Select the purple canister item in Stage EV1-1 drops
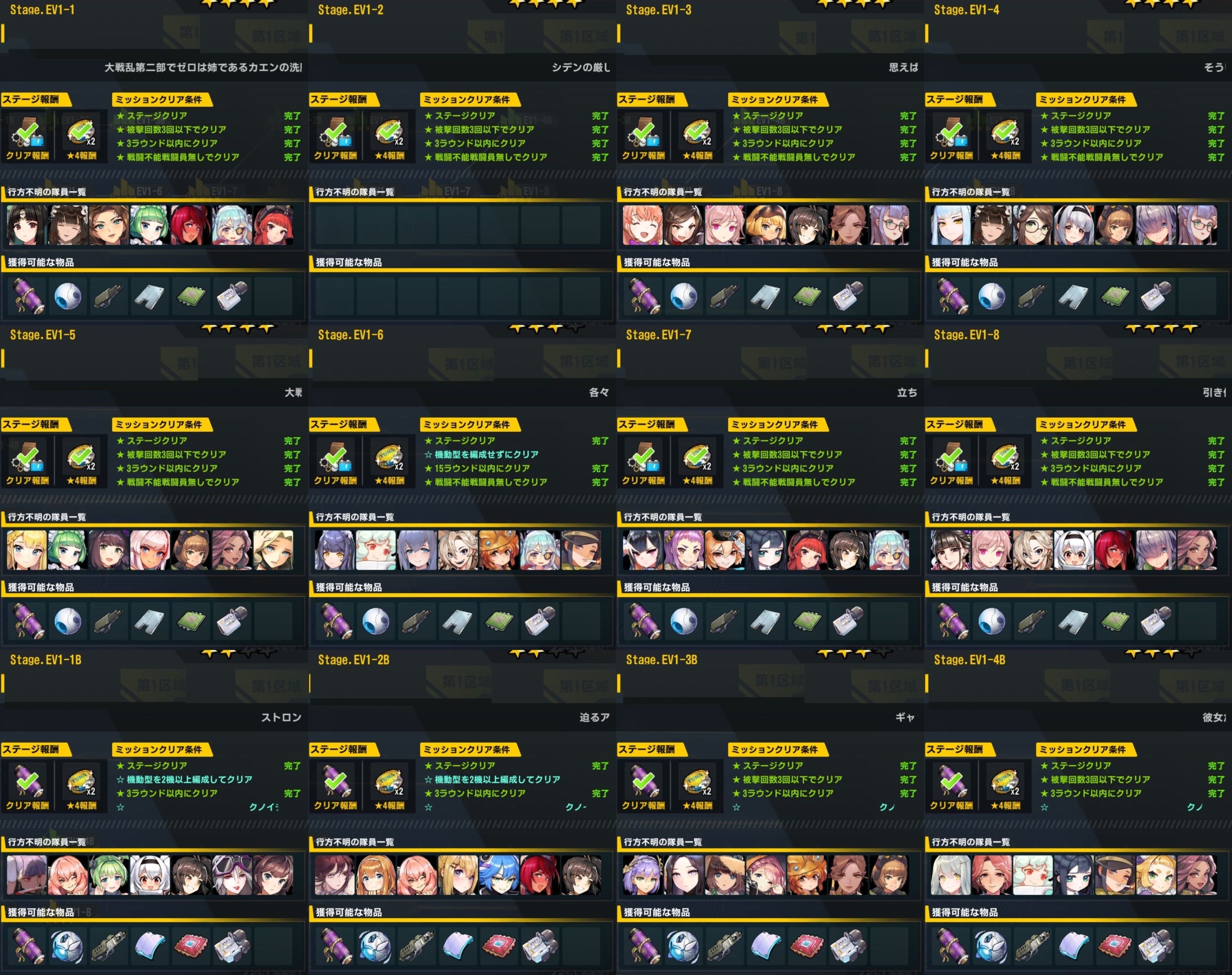The width and height of the screenshot is (1232, 975). tap(27, 296)
